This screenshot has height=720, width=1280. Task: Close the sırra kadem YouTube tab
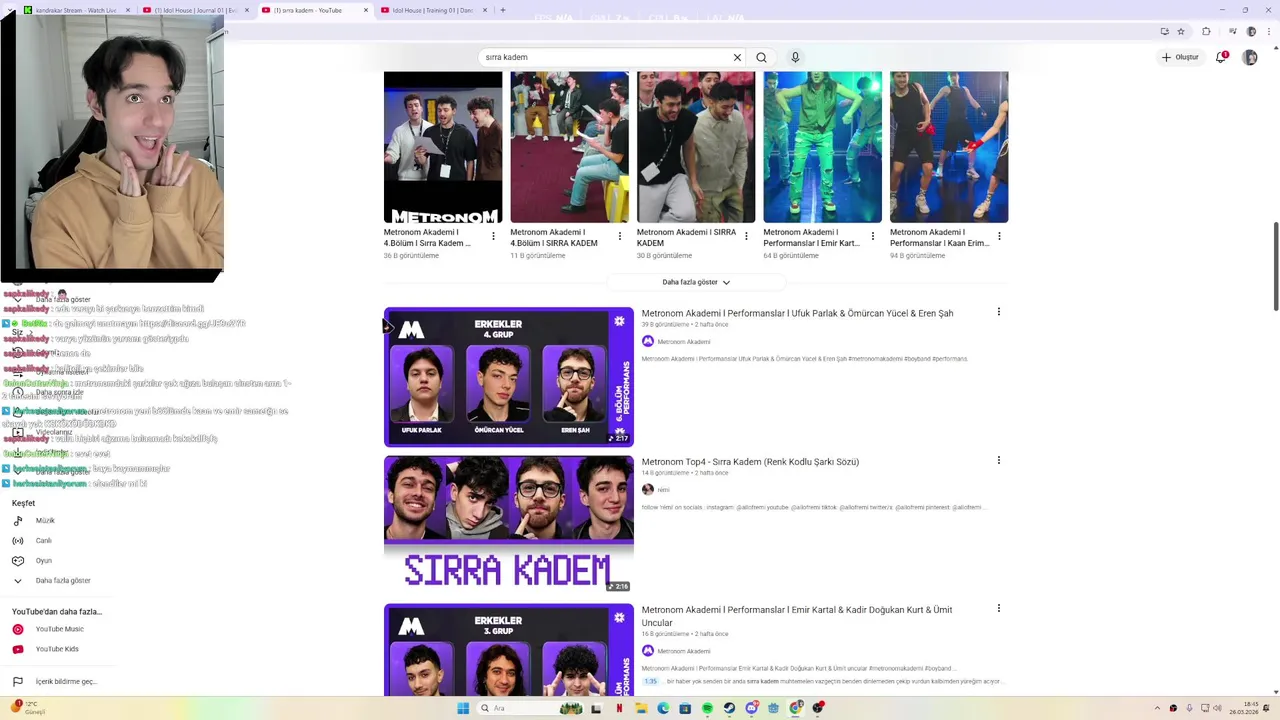coord(366,10)
